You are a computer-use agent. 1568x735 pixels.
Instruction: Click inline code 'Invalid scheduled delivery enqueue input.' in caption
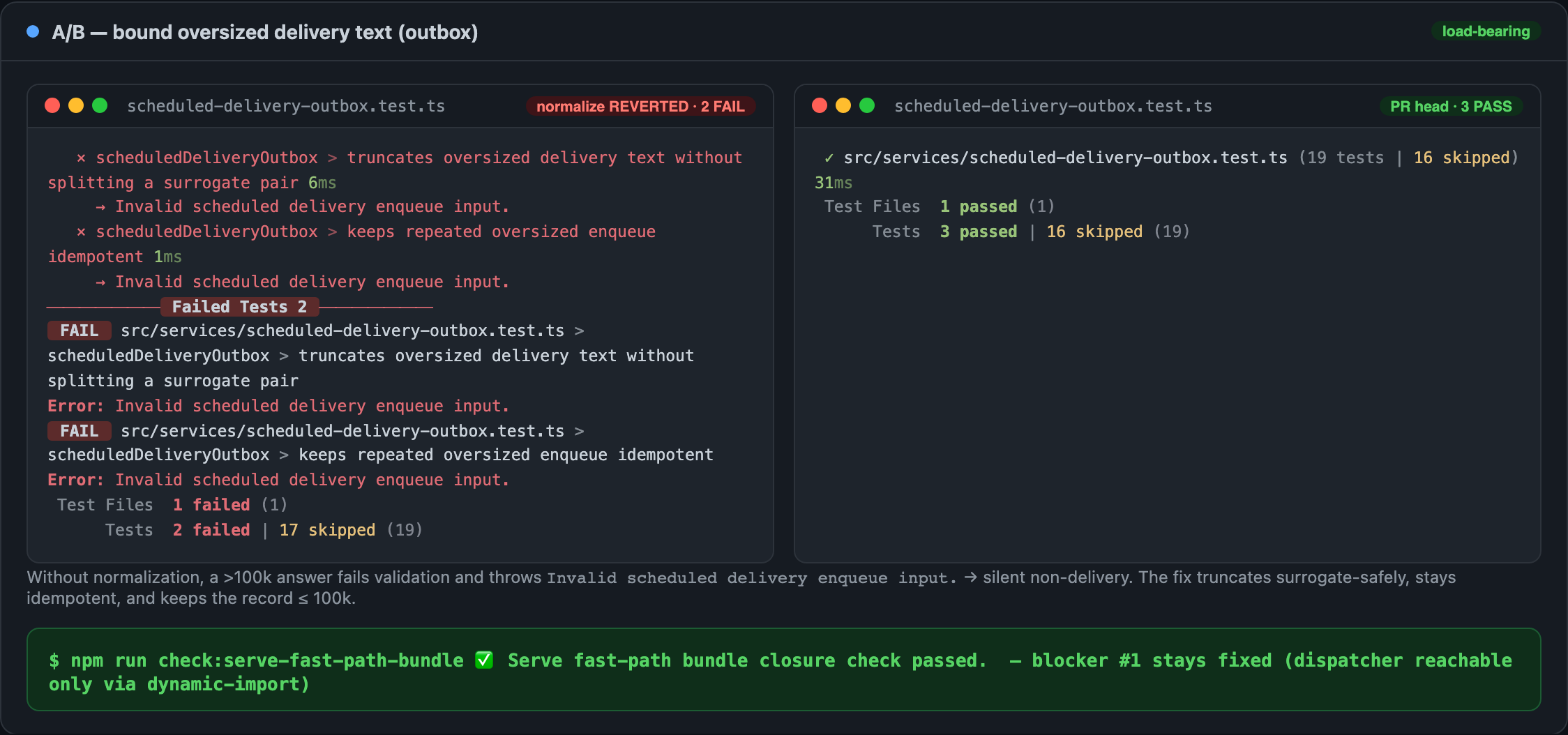[x=752, y=578]
